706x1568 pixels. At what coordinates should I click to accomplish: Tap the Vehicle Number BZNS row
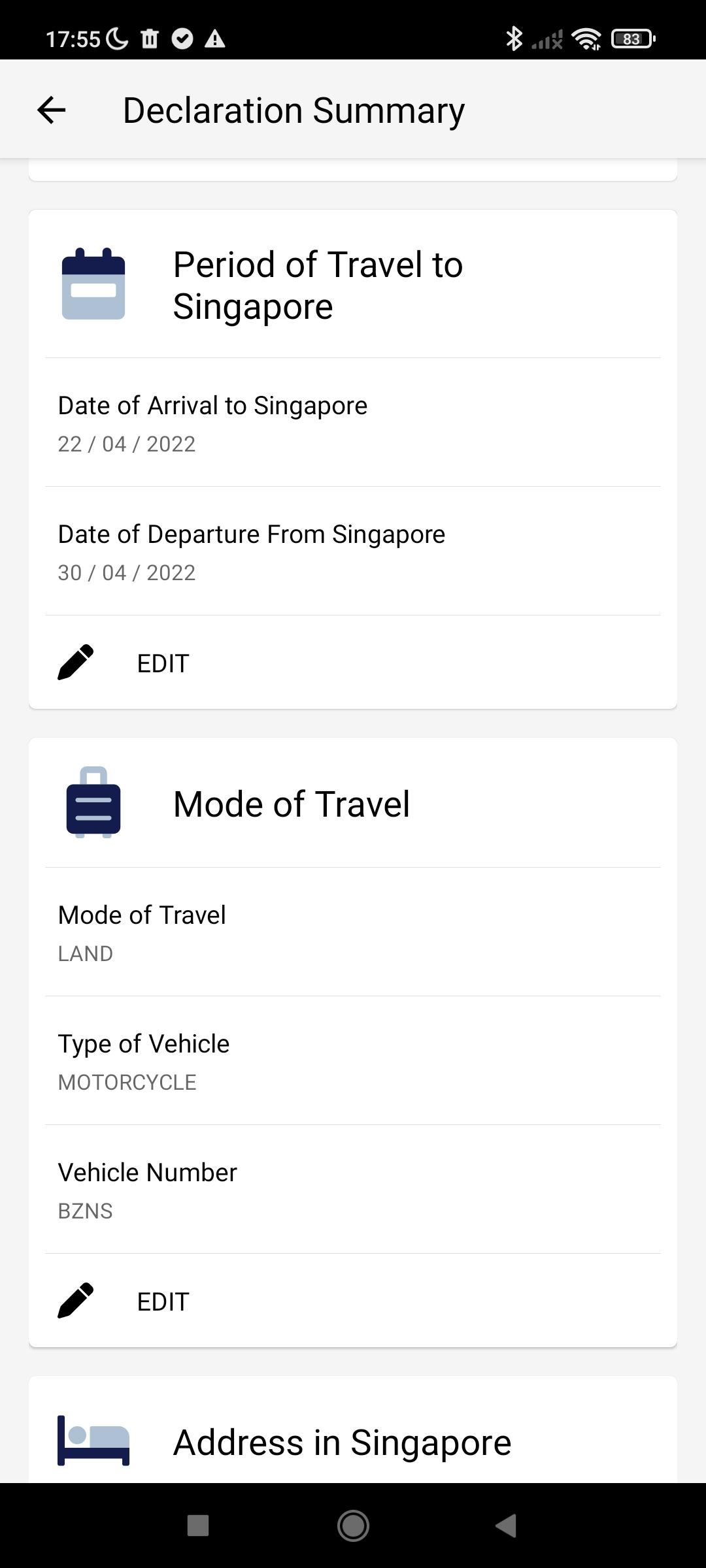(x=353, y=1190)
